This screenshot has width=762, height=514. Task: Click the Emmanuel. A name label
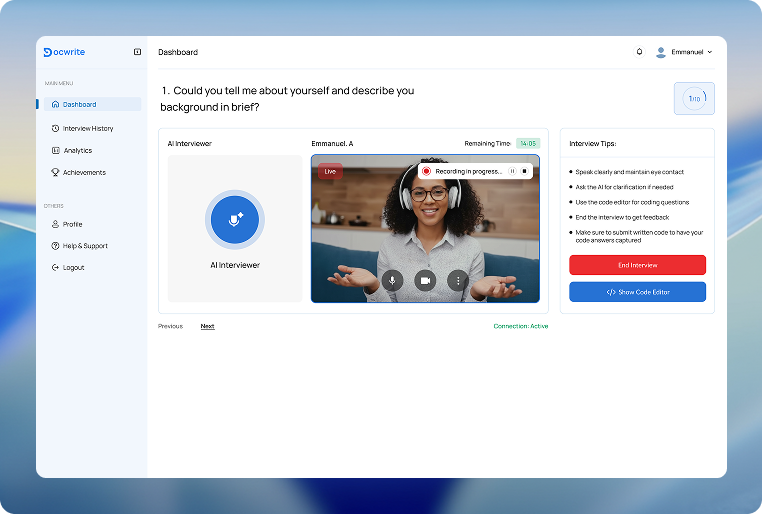[332, 144]
